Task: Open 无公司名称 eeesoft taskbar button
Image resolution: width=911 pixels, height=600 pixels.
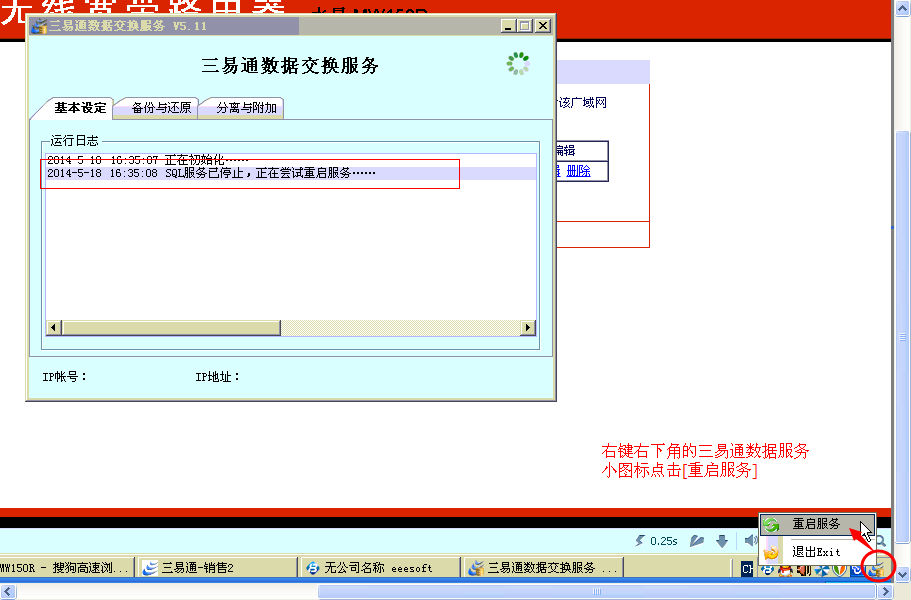Action: (x=379, y=567)
